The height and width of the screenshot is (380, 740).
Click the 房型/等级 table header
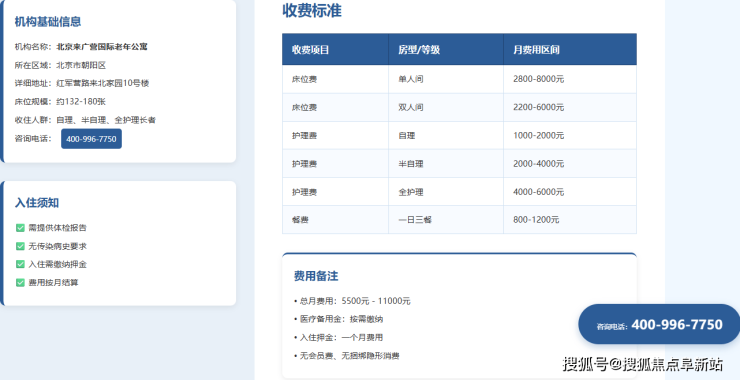[446, 50]
